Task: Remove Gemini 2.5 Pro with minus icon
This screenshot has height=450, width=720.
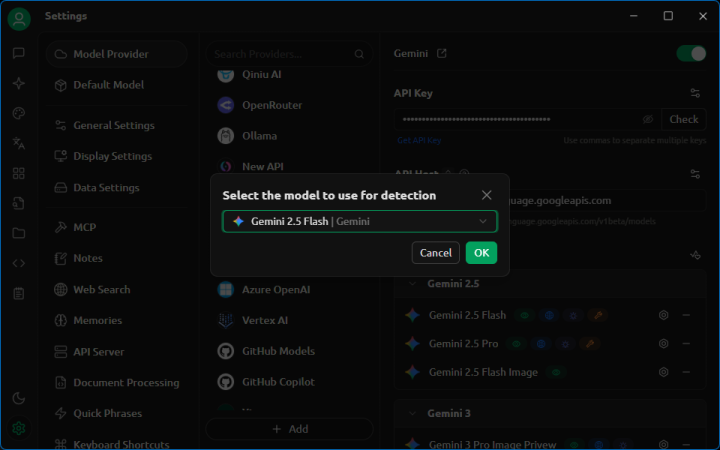Action: pyautogui.click(x=686, y=344)
